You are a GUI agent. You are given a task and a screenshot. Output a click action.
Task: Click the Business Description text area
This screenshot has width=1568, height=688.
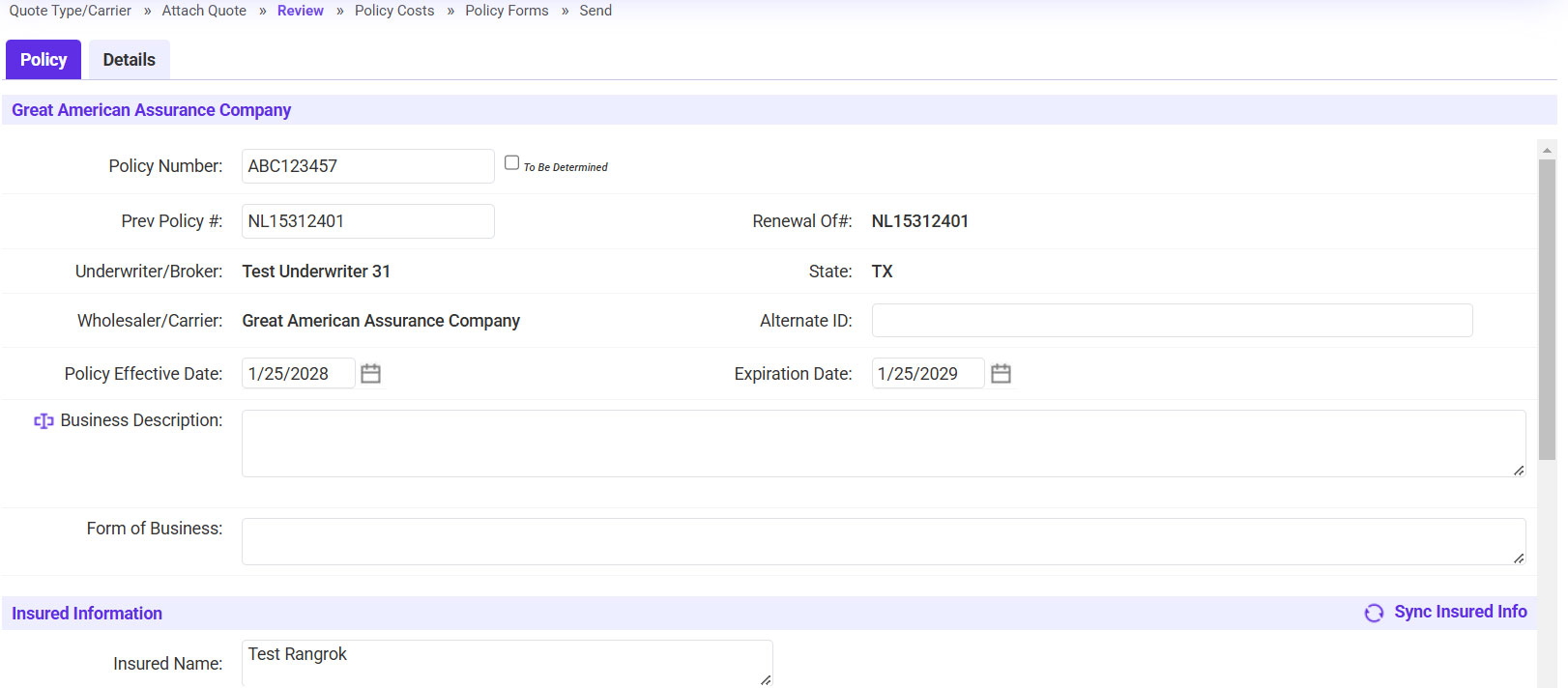coord(884,444)
